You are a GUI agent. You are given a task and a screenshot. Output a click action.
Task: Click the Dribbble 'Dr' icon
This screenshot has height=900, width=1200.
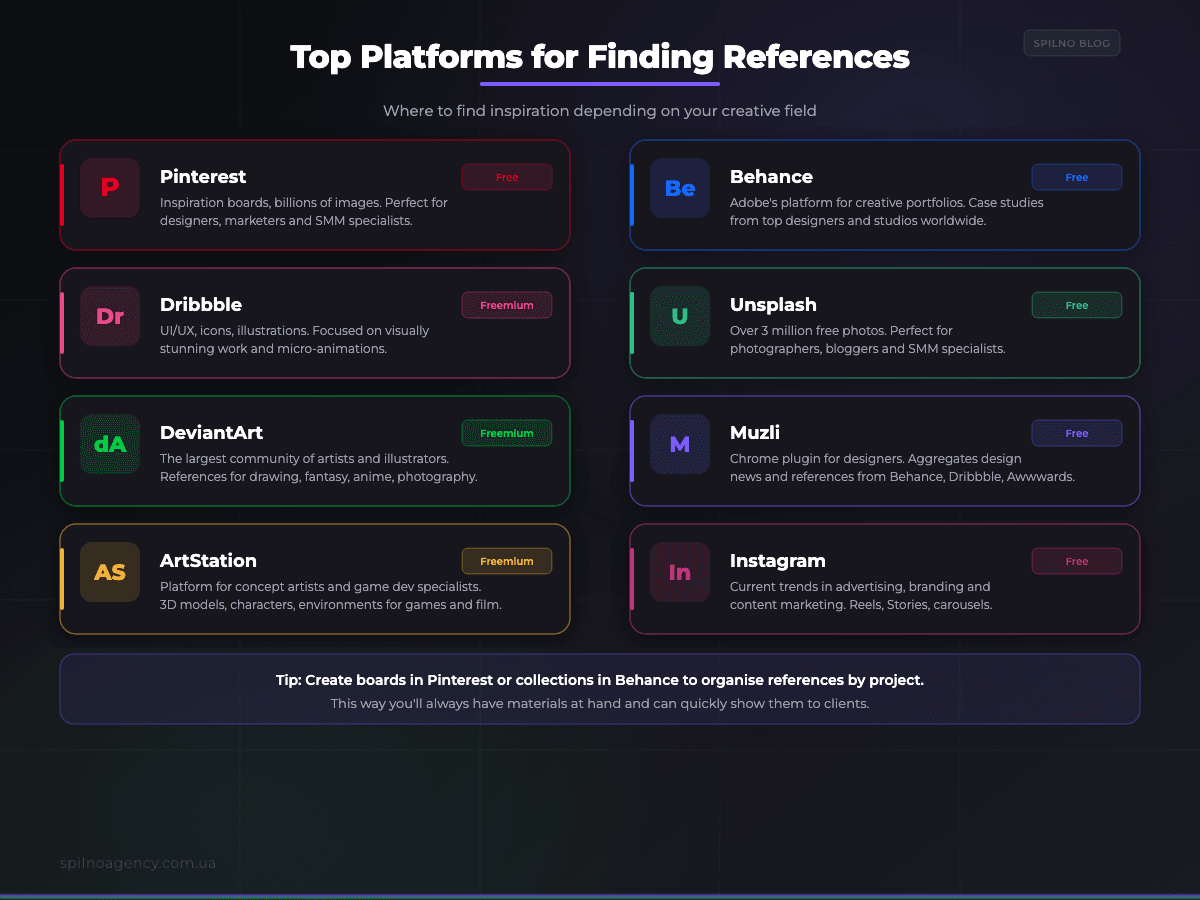tap(110, 316)
